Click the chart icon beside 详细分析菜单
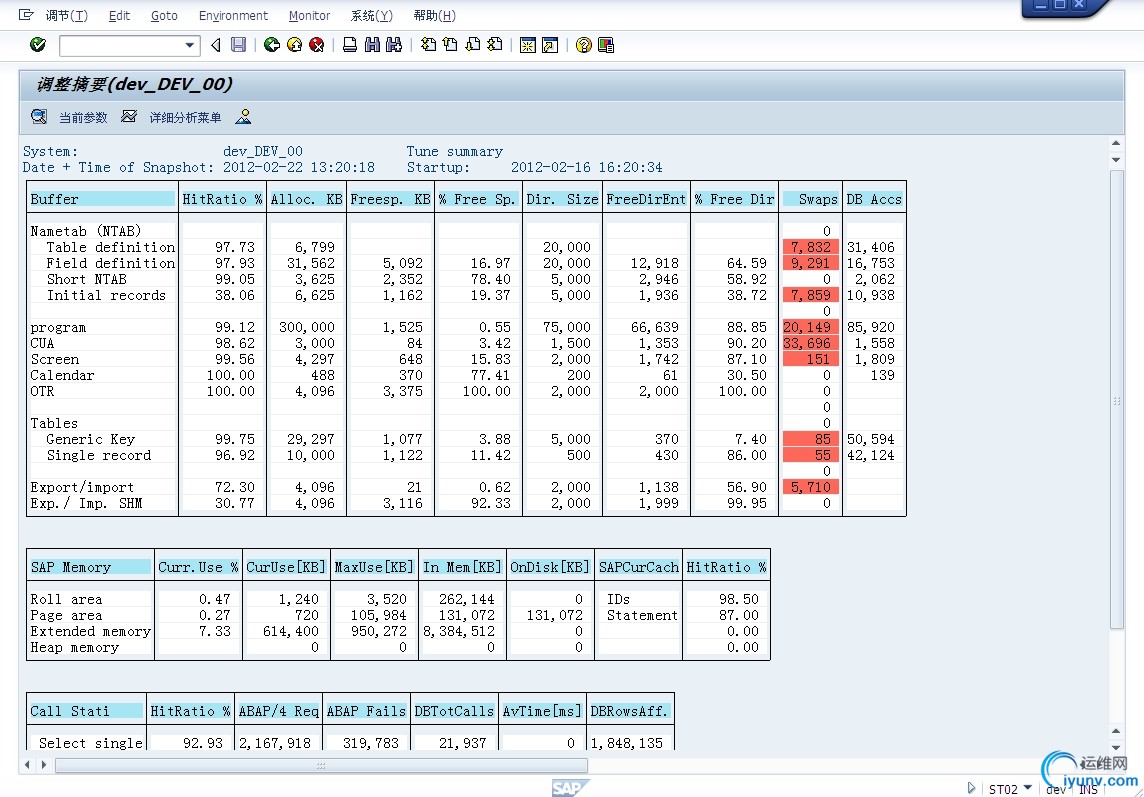Viewport: 1144px width, 797px height. click(x=129, y=116)
